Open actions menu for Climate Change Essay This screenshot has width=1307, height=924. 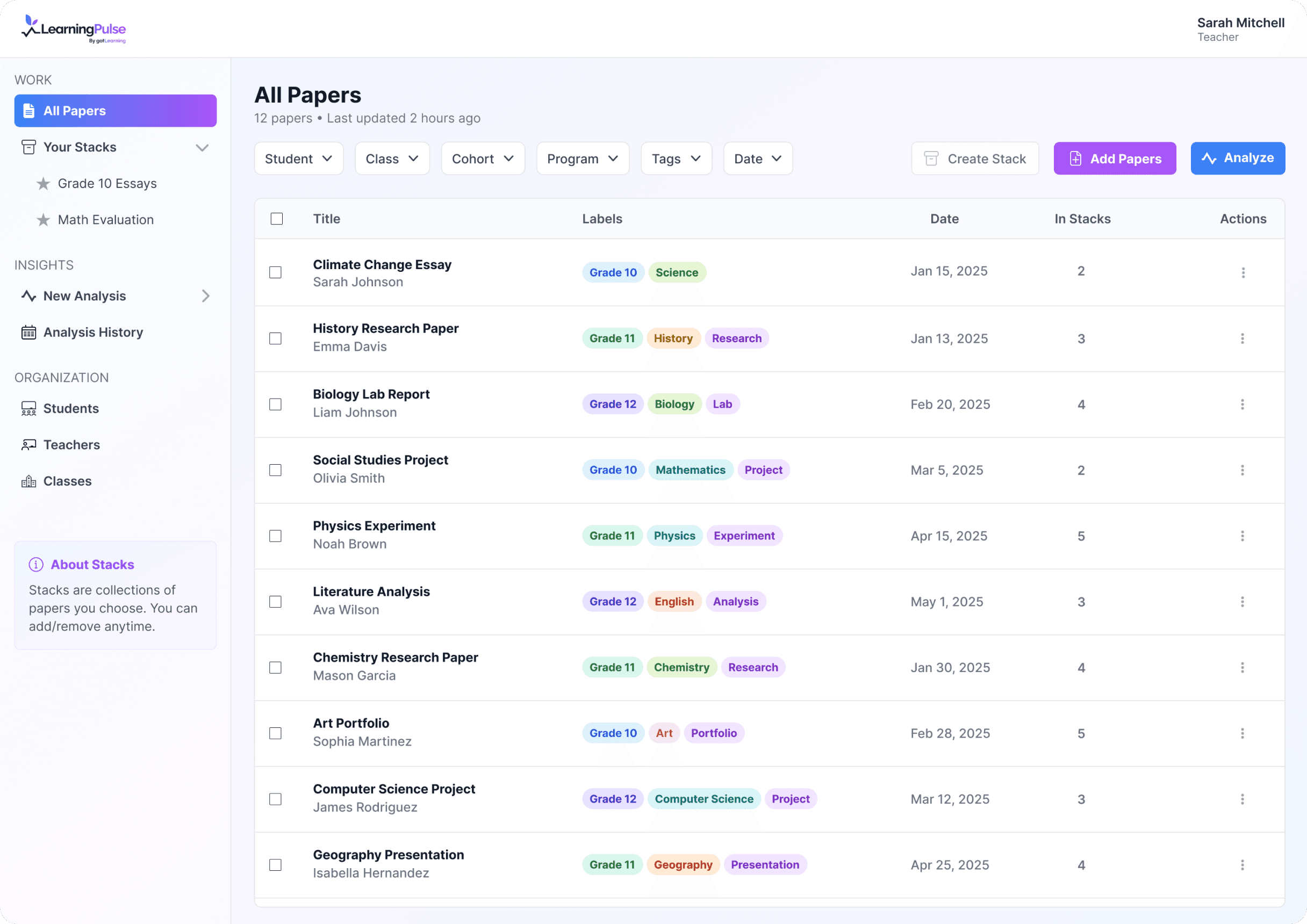[1243, 272]
